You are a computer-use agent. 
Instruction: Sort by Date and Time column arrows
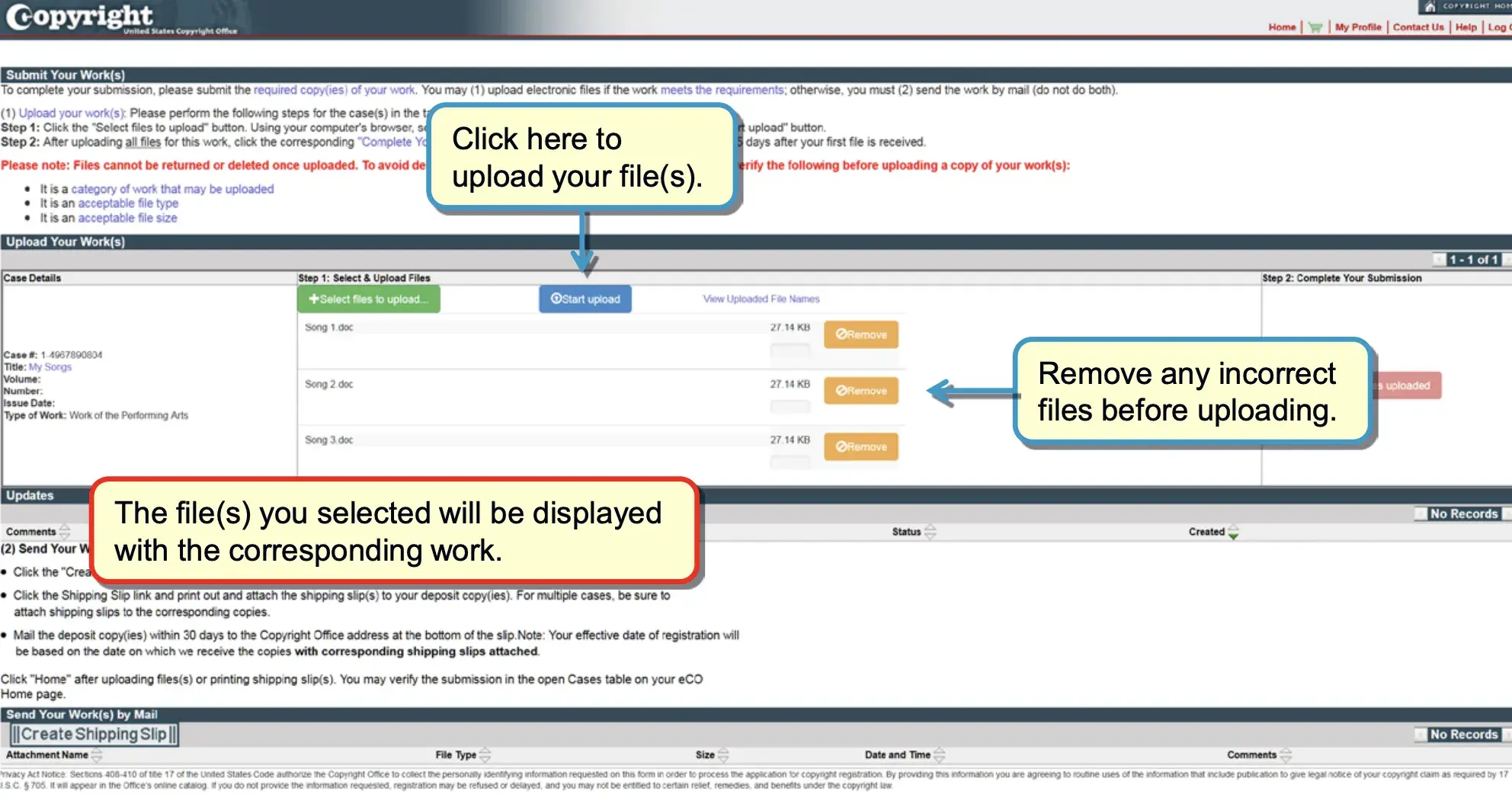939,755
